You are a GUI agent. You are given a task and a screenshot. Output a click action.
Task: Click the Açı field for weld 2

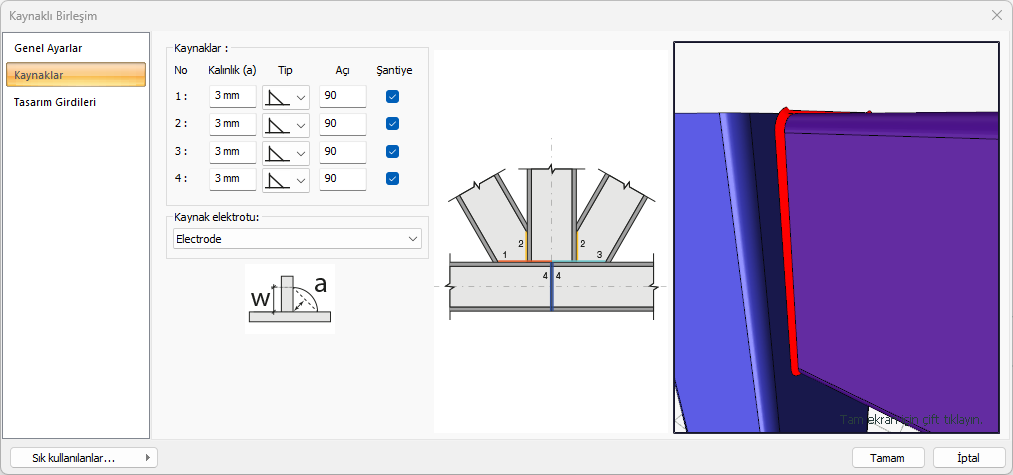coord(342,124)
